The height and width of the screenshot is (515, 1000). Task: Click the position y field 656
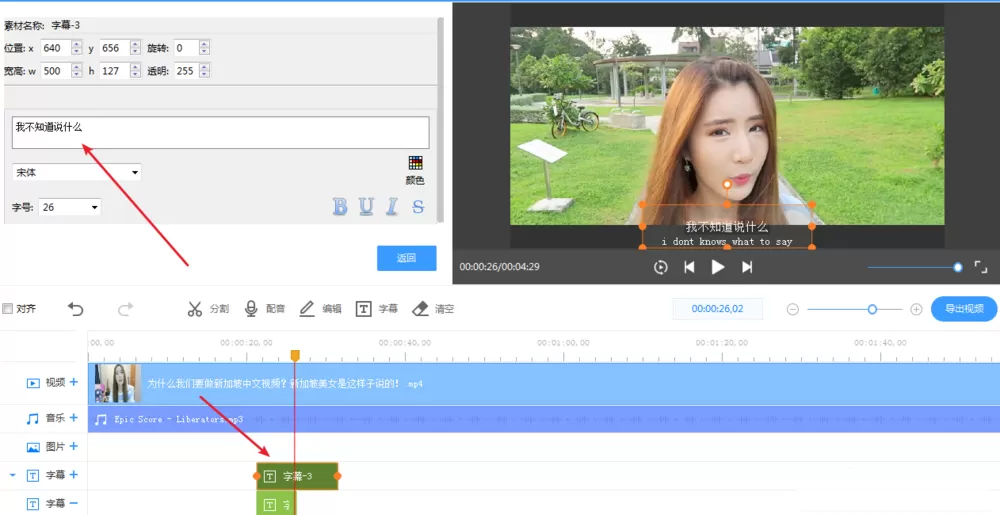(114, 48)
